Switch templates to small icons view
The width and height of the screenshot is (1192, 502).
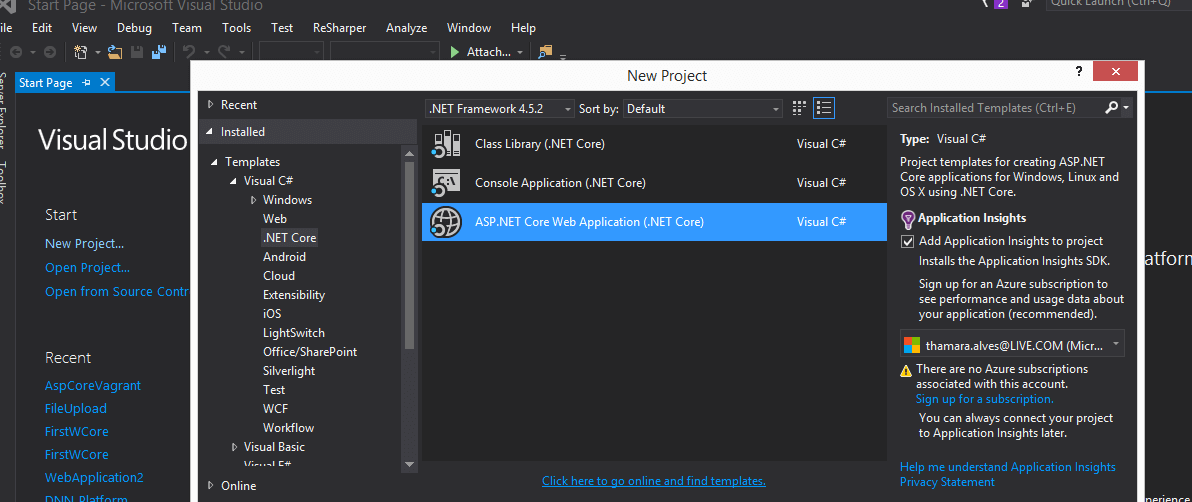(799, 108)
